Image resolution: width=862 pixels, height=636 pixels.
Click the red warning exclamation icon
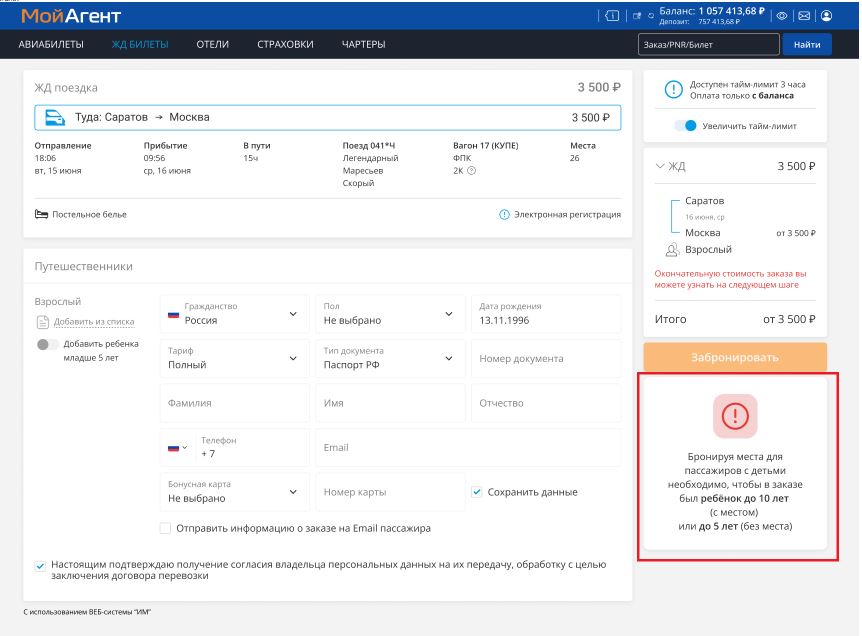pyautogui.click(x=735, y=416)
